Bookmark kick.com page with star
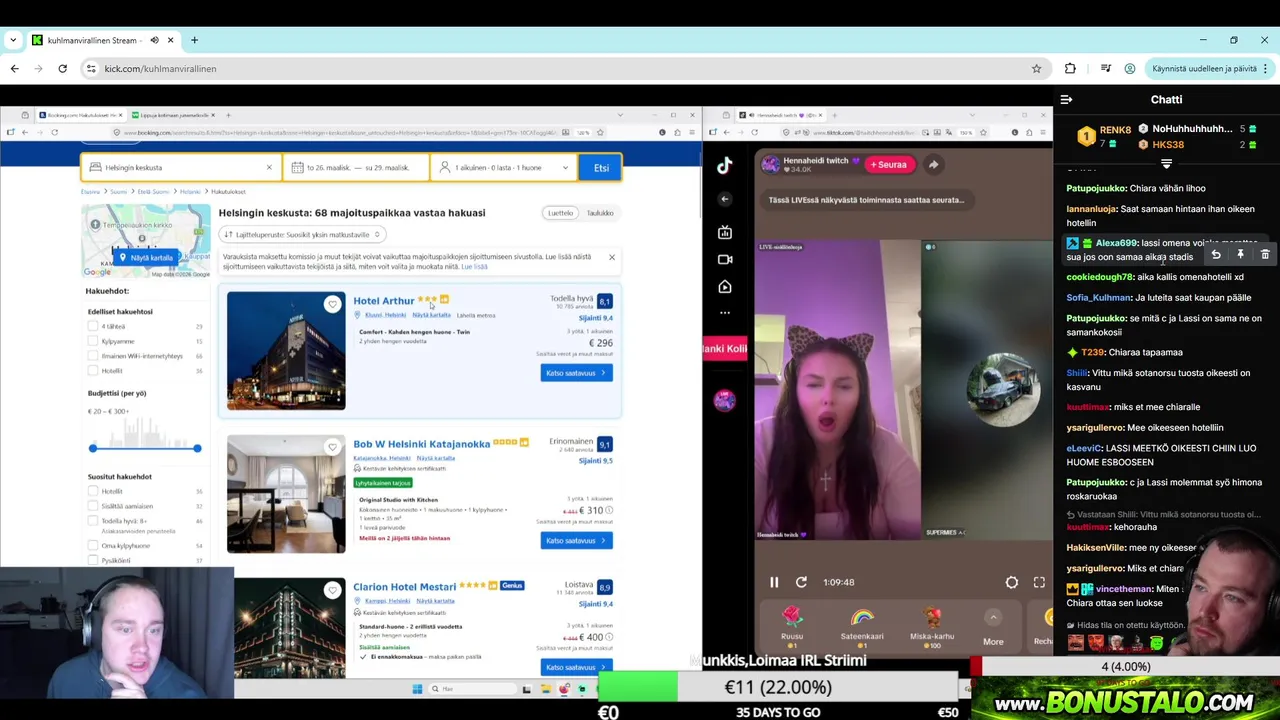 tap(1036, 69)
